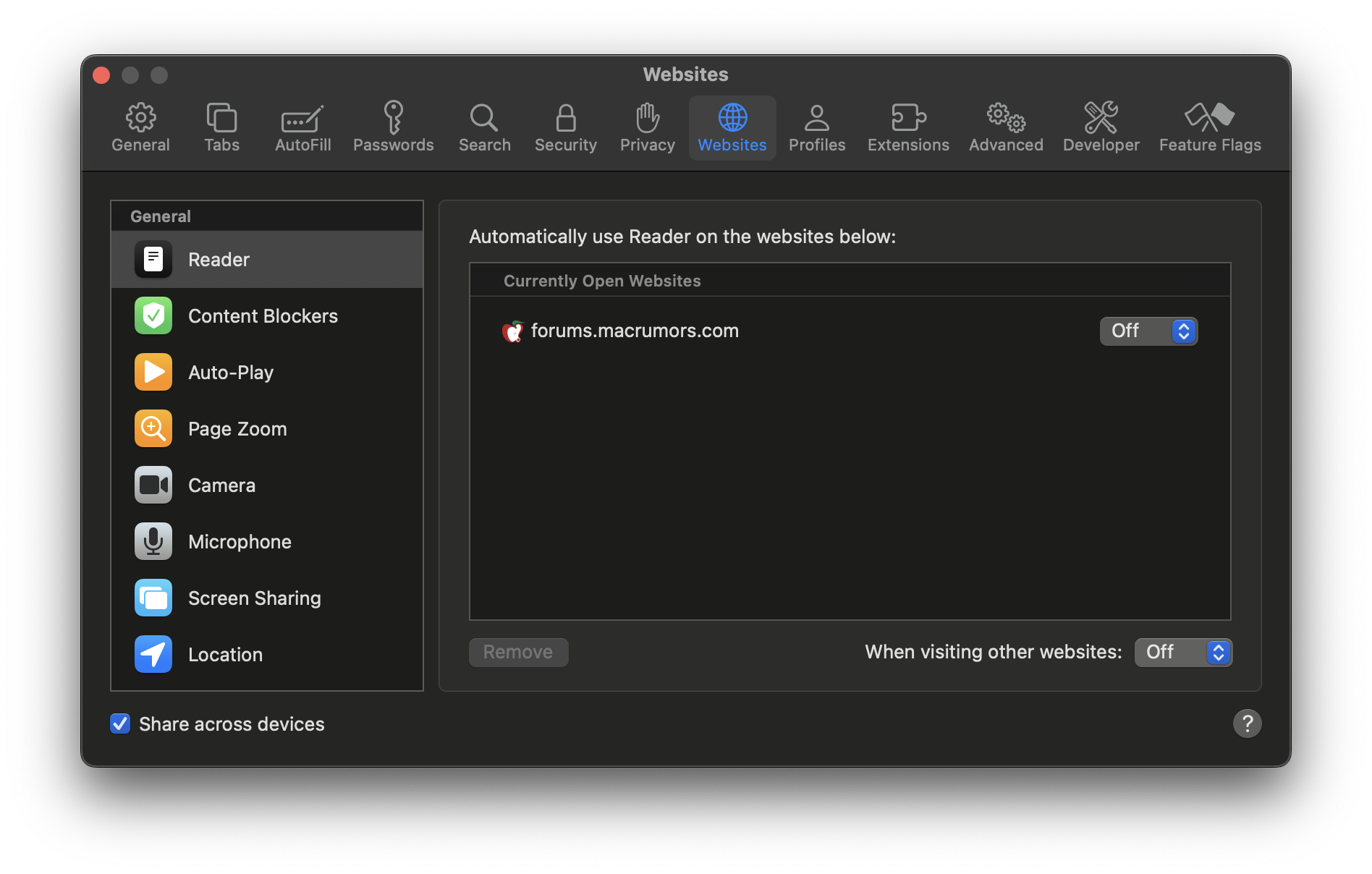The image size is (1372, 874).
Task: Open help with the question mark button
Action: click(1247, 724)
